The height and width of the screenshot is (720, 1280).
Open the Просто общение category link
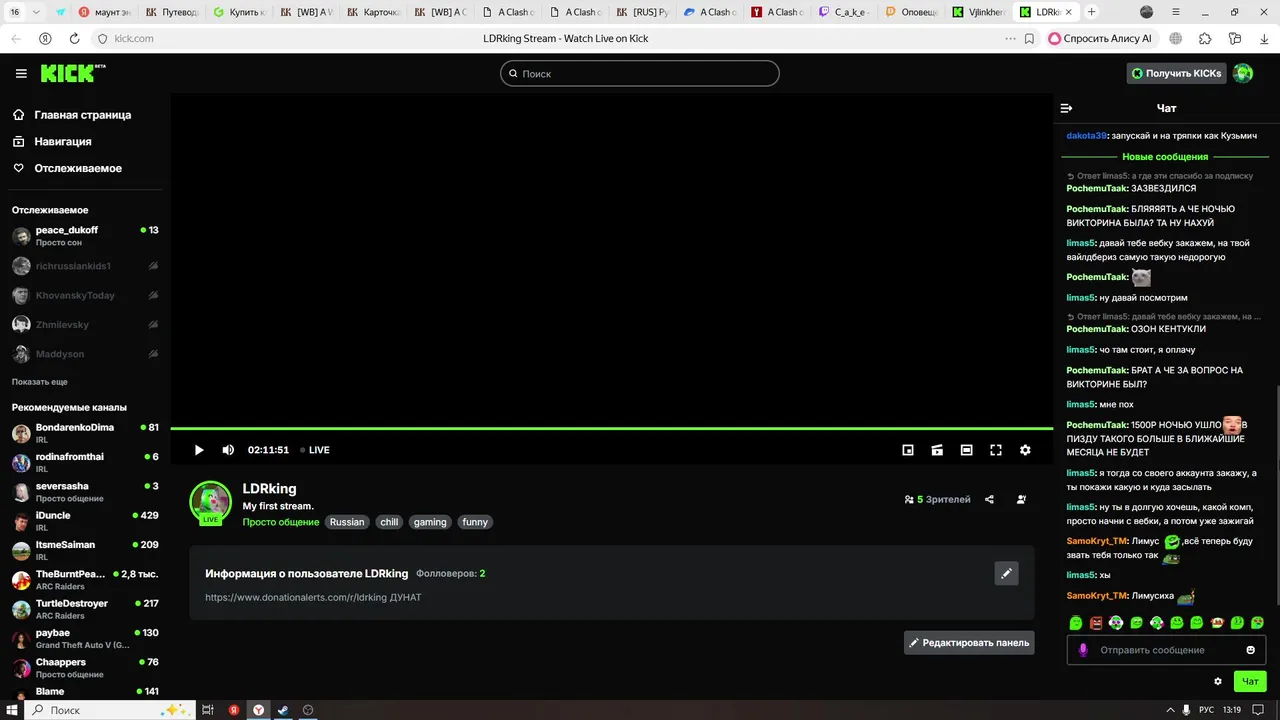[281, 522]
